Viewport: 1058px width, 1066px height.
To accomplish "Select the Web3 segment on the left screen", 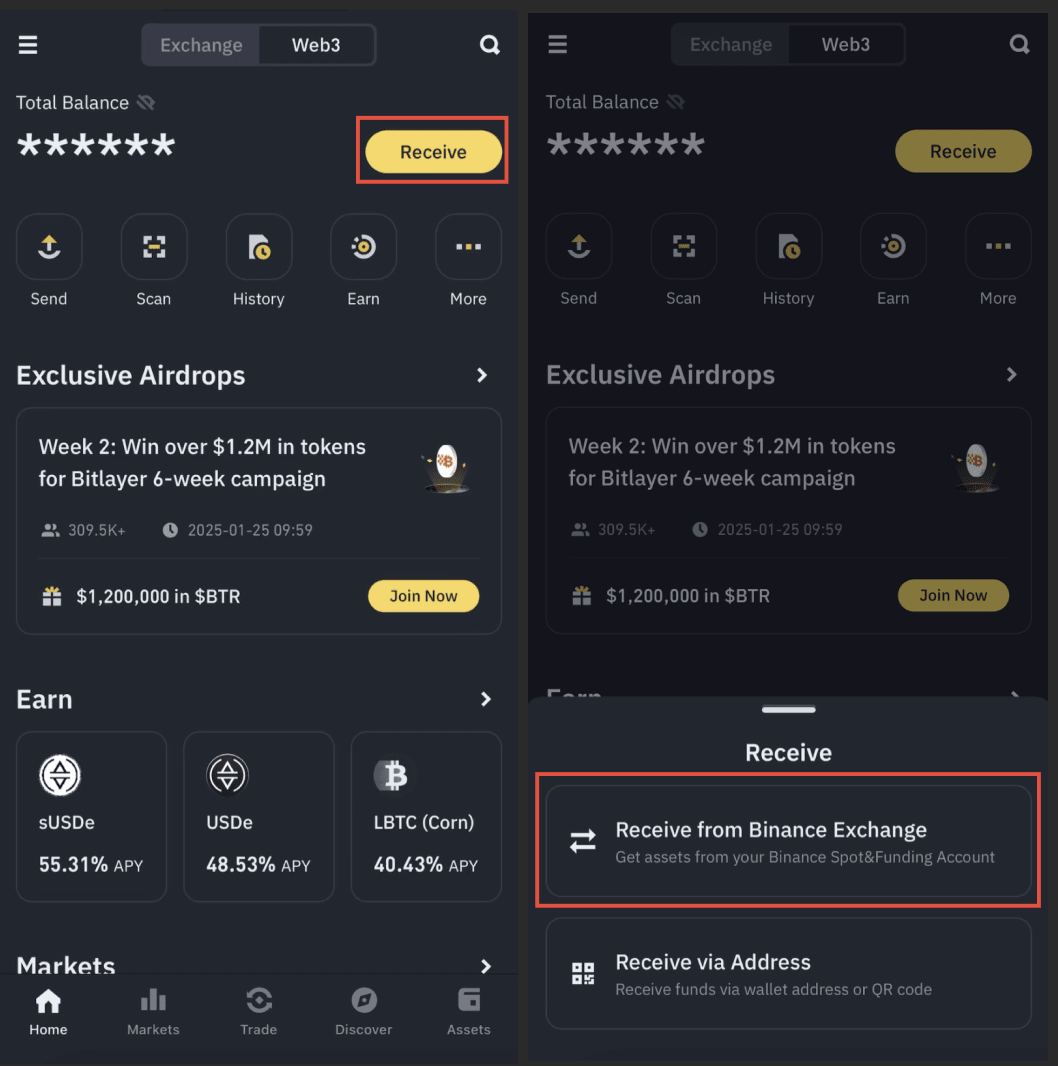I will tap(316, 45).
